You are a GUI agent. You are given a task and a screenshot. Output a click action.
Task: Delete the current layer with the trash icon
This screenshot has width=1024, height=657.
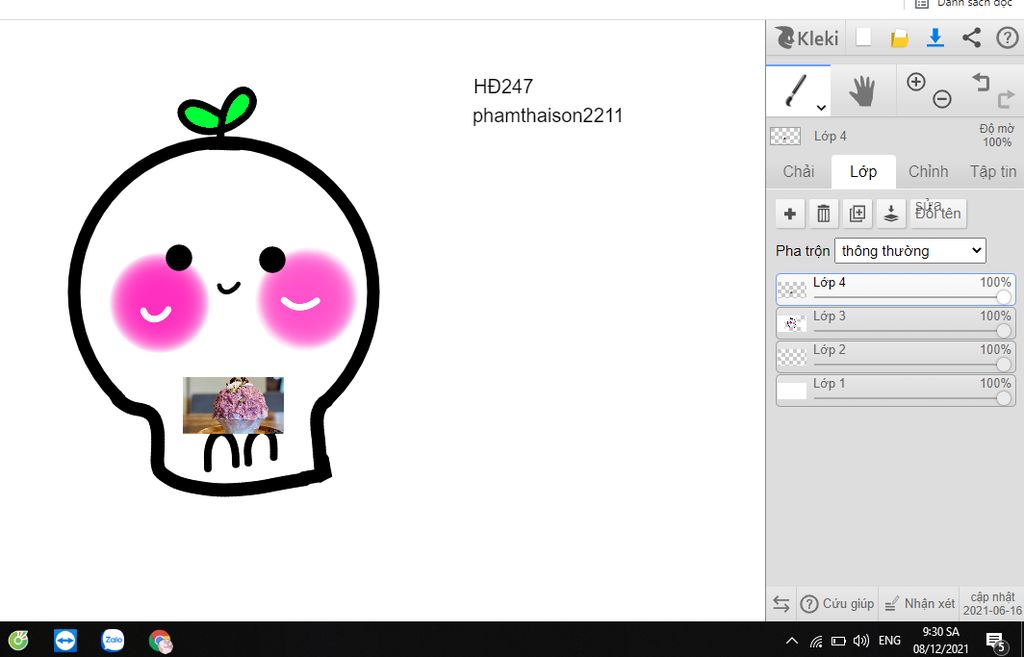tap(824, 214)
